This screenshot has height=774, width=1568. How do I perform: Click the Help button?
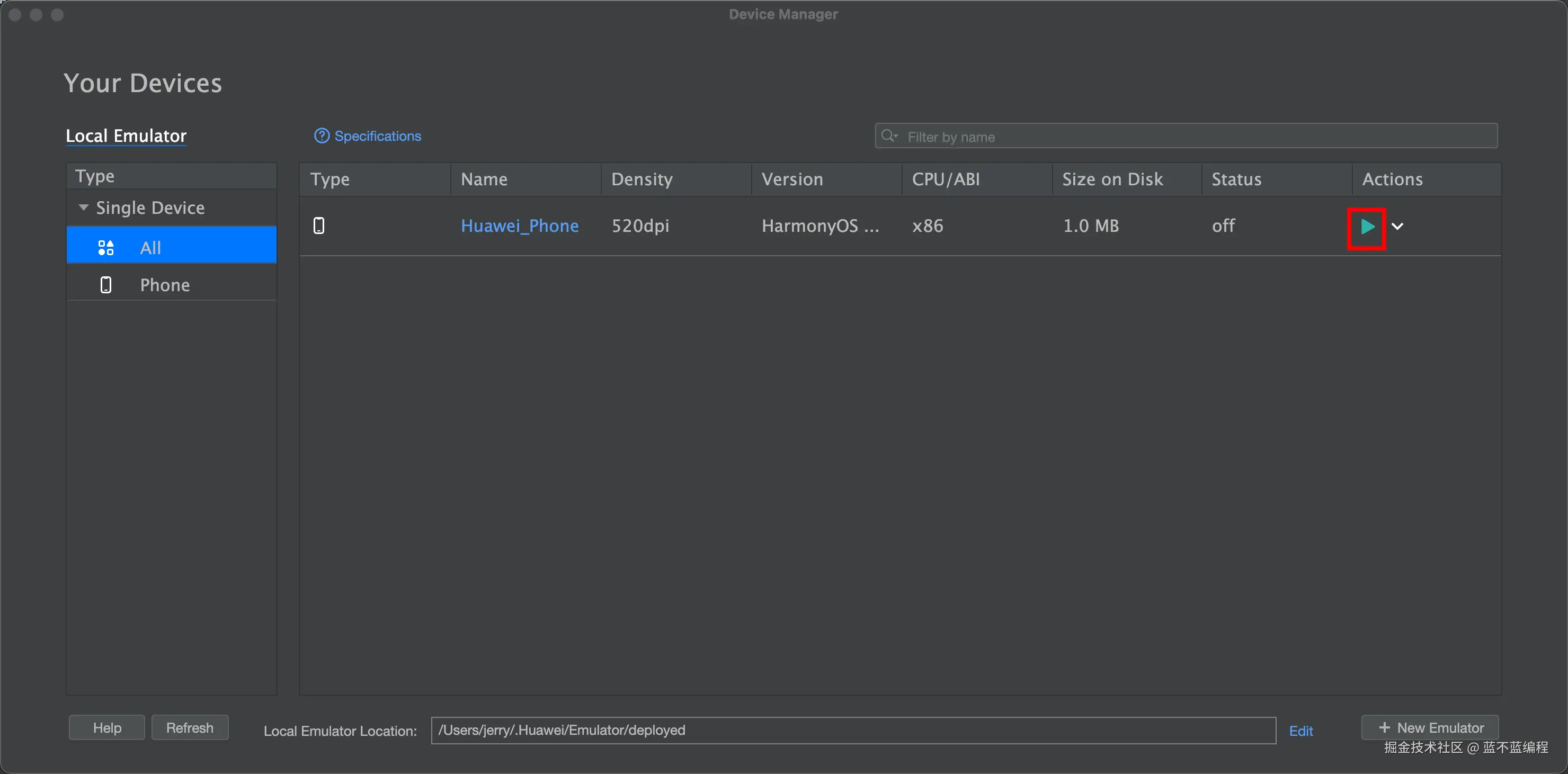click(107, 728)
